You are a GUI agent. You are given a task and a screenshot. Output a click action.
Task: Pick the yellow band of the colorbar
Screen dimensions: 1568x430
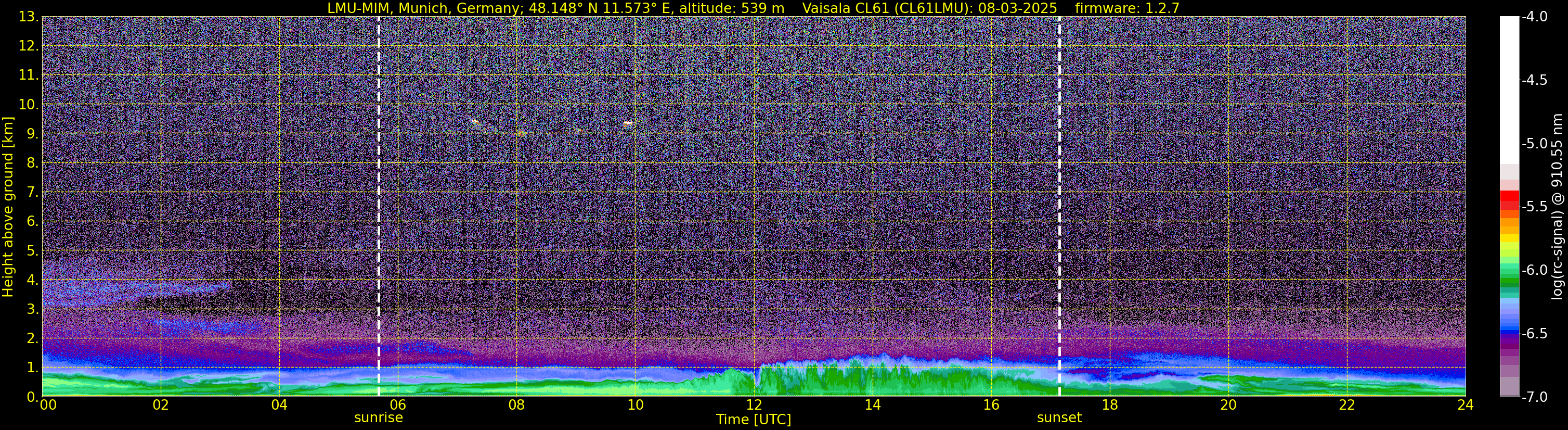(1510, 239)
